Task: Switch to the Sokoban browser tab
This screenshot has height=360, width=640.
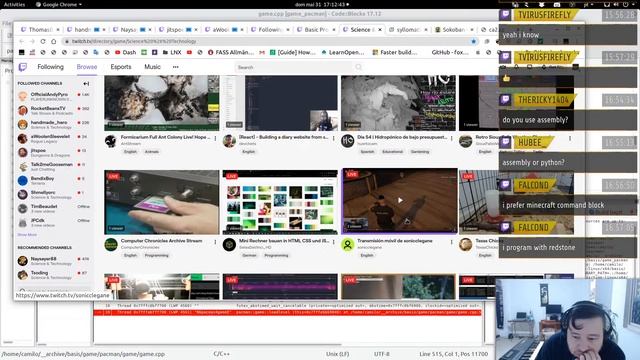Action: click(454, 30)
